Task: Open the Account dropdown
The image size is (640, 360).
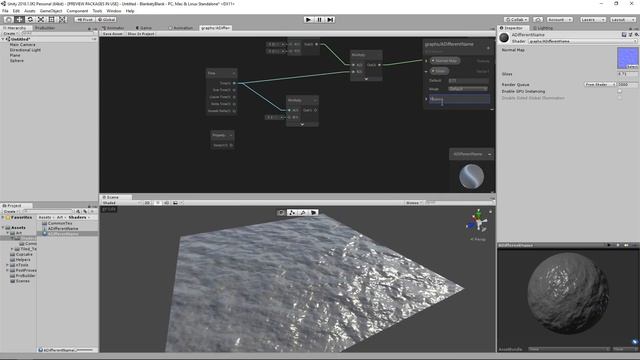Action: coord(559,20)
